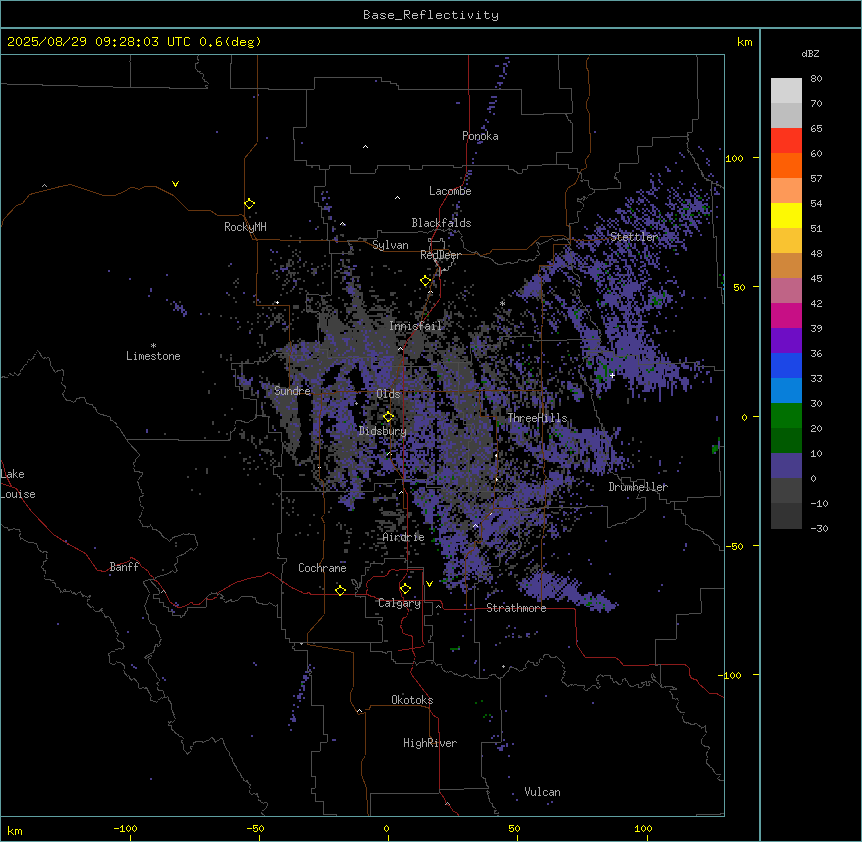Click the km unit label at bottom left
Image resolution: width=862 pixels, height=842 pixels.
click(x=15, y=830)
